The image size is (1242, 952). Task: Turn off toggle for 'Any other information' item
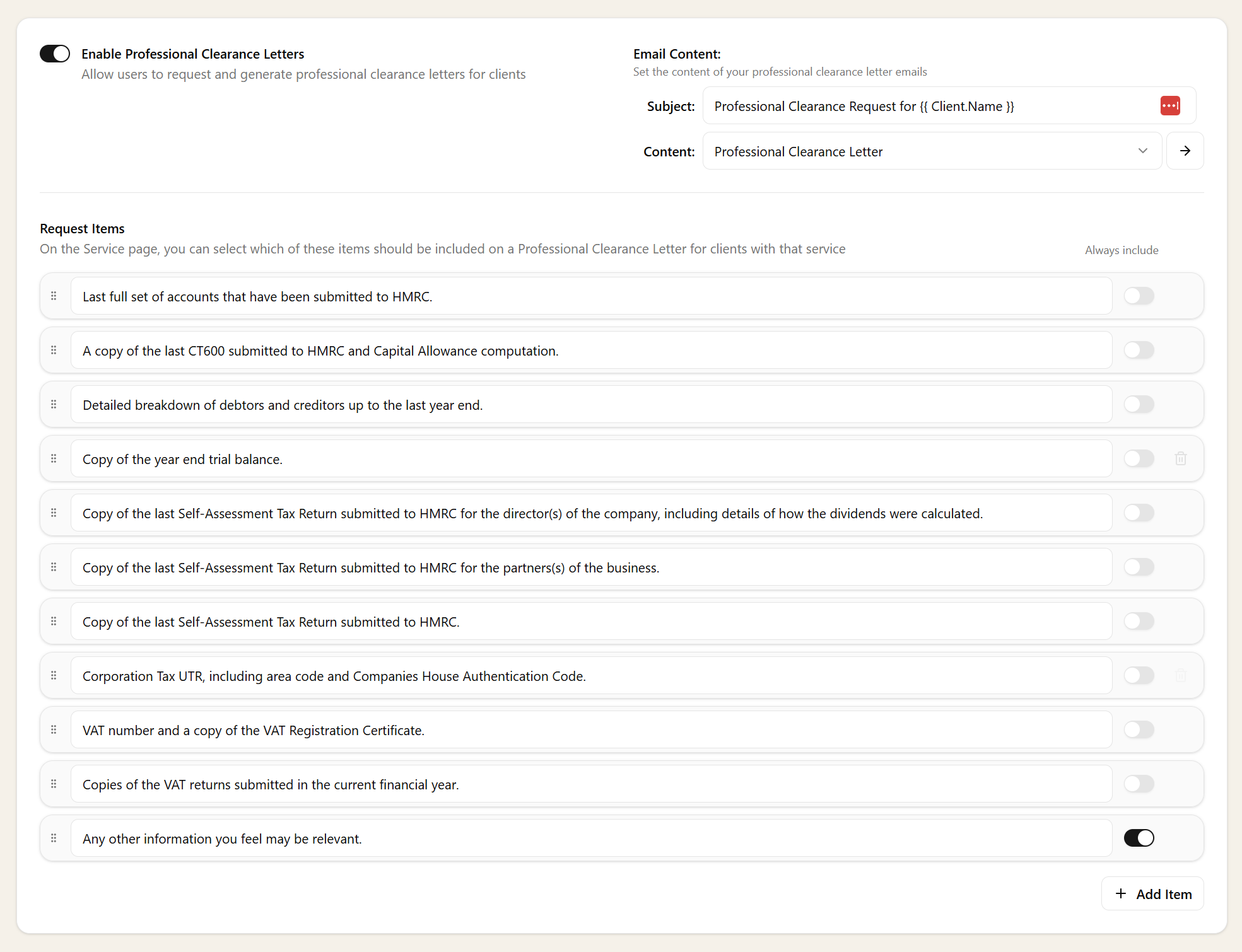tap(1139, 838)
